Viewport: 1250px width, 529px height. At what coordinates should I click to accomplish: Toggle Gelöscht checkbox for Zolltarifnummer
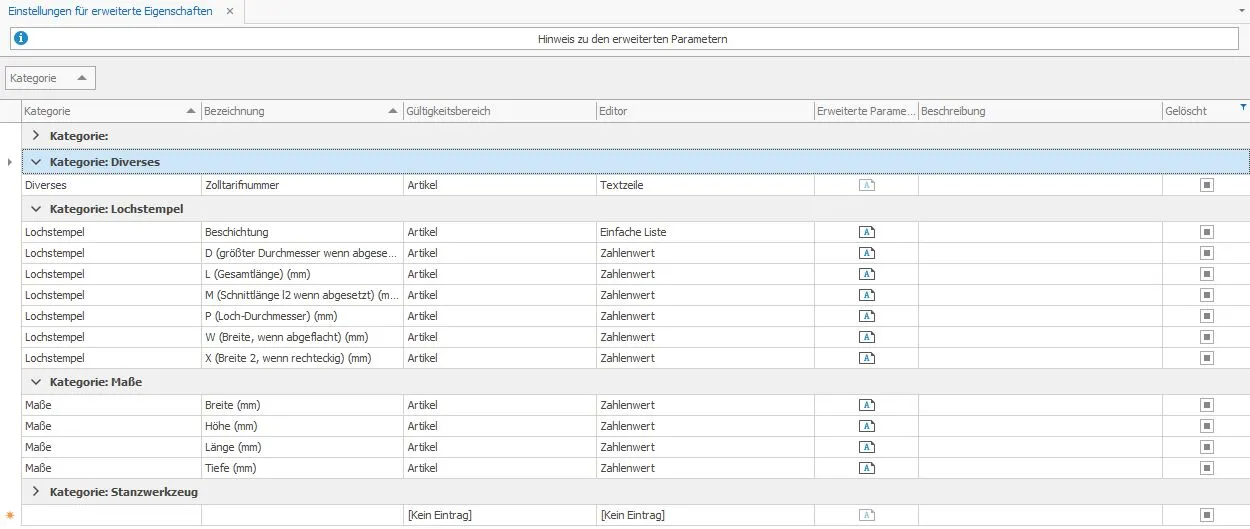pos(1207,185)
